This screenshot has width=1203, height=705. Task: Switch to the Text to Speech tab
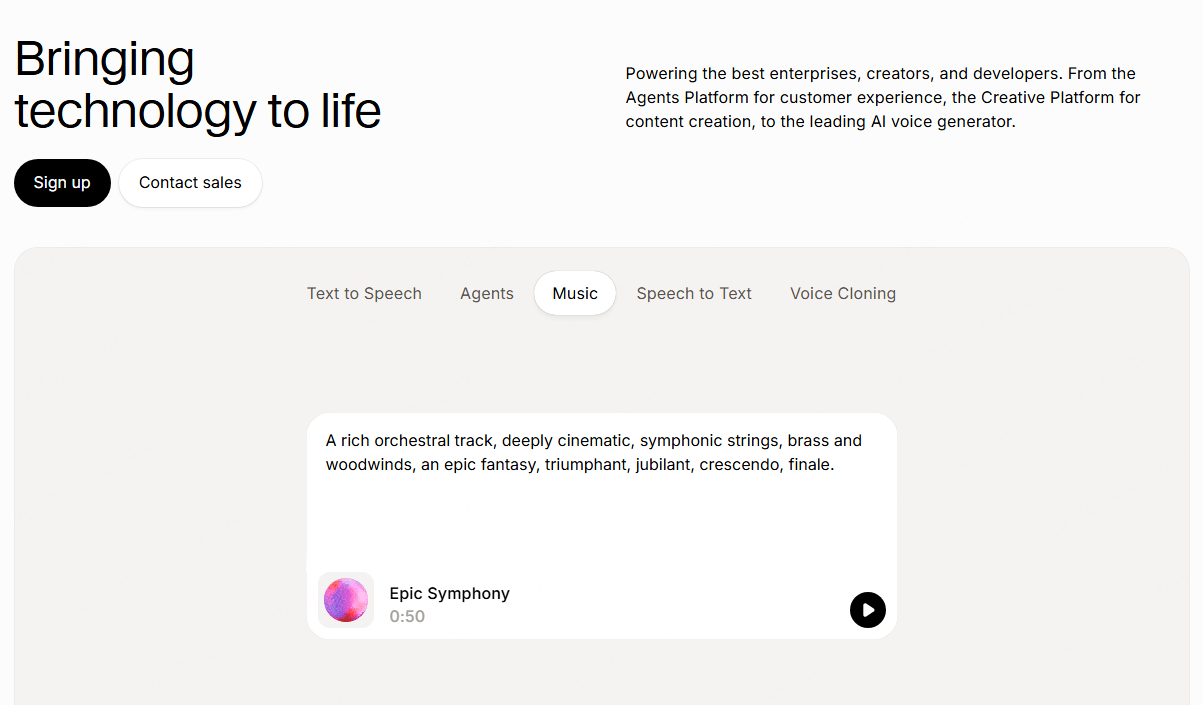(364, 294)
